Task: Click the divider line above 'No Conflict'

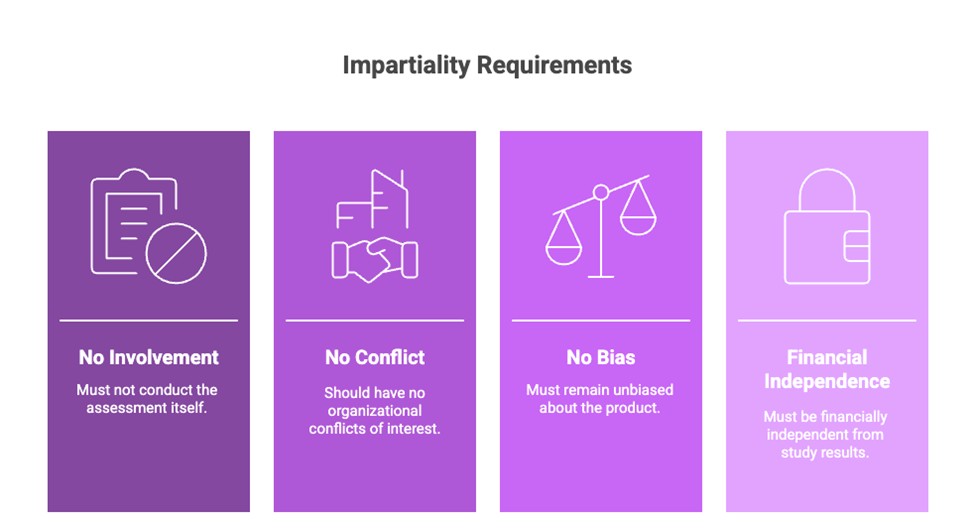Action: (375, 321)
